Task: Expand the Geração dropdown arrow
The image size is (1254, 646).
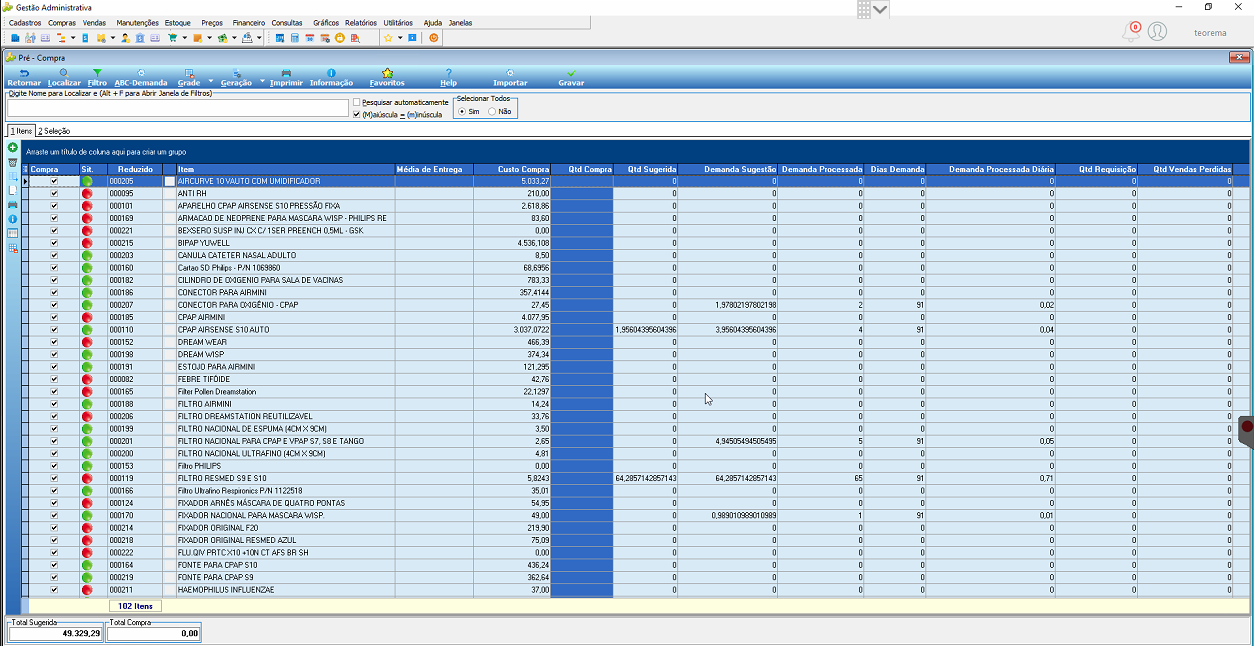Action: 262,81
